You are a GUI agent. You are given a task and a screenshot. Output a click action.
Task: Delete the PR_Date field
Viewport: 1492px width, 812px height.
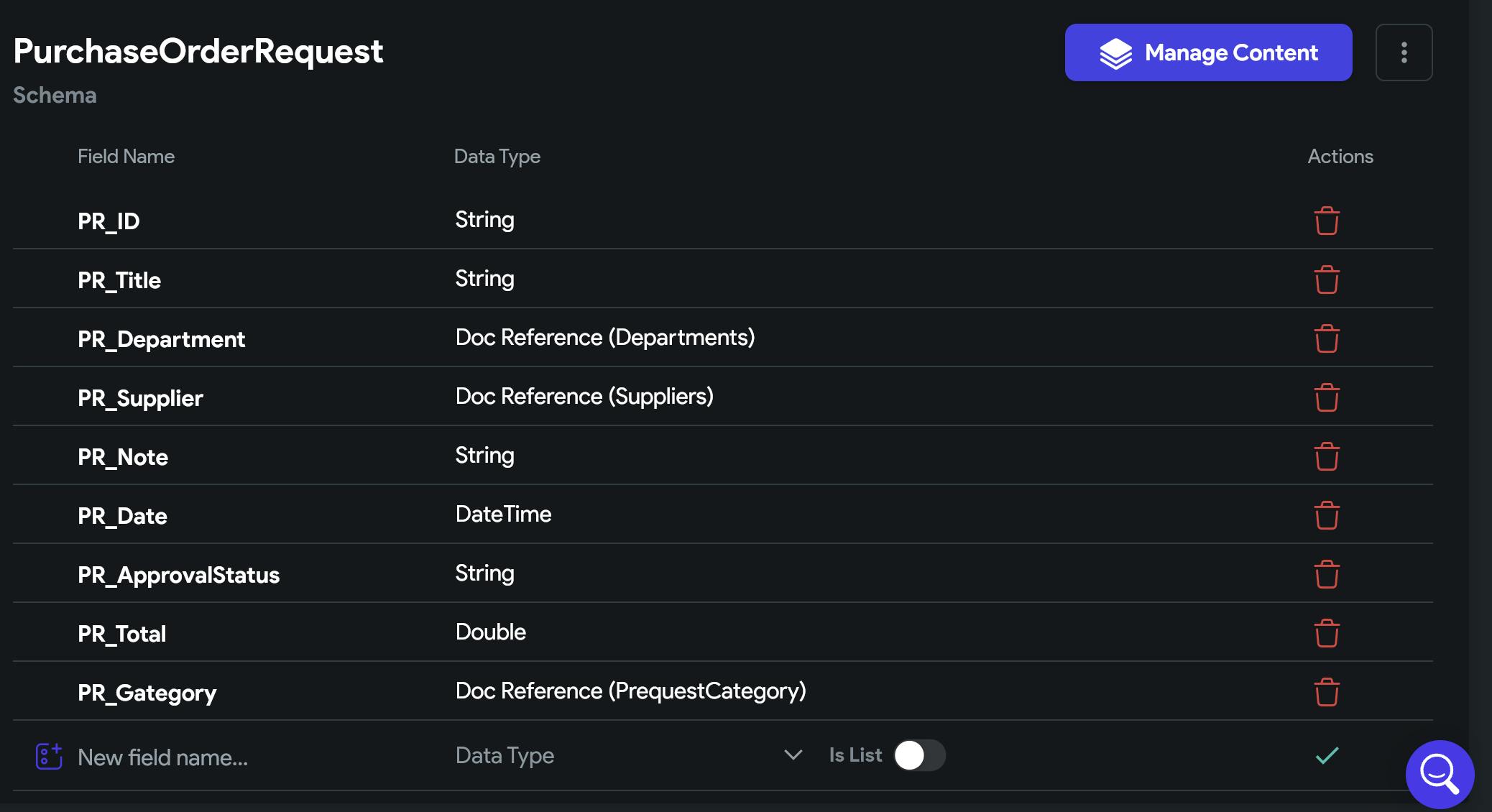[x=1327, y=516]
